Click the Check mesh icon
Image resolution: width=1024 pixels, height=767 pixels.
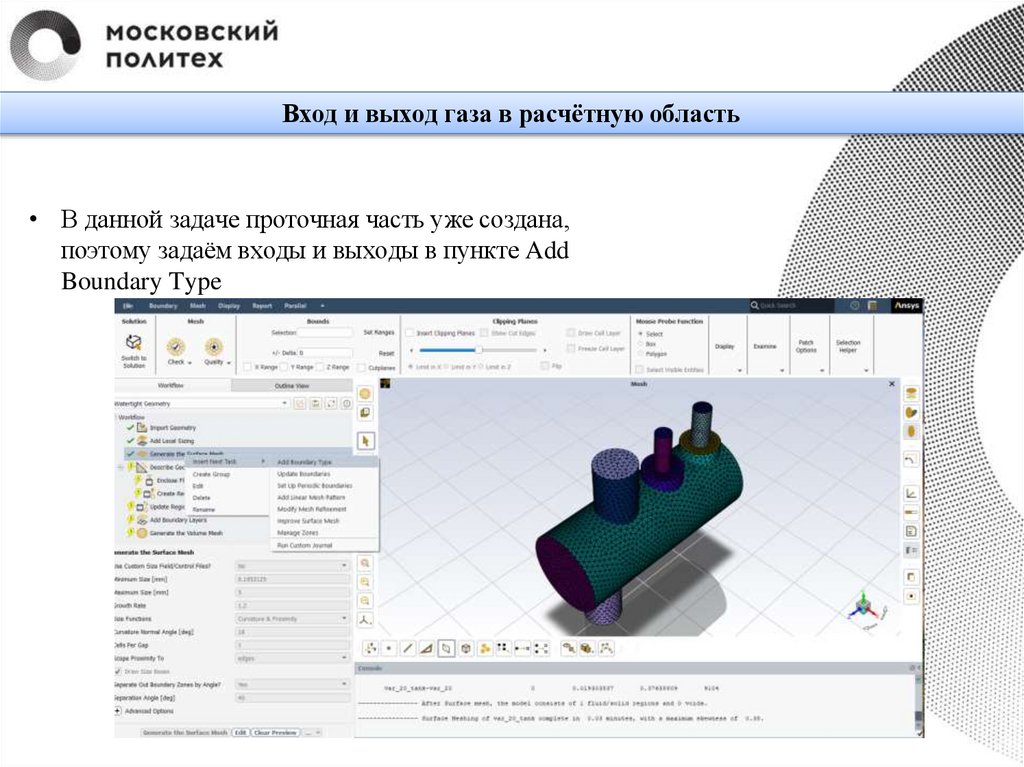176,346
